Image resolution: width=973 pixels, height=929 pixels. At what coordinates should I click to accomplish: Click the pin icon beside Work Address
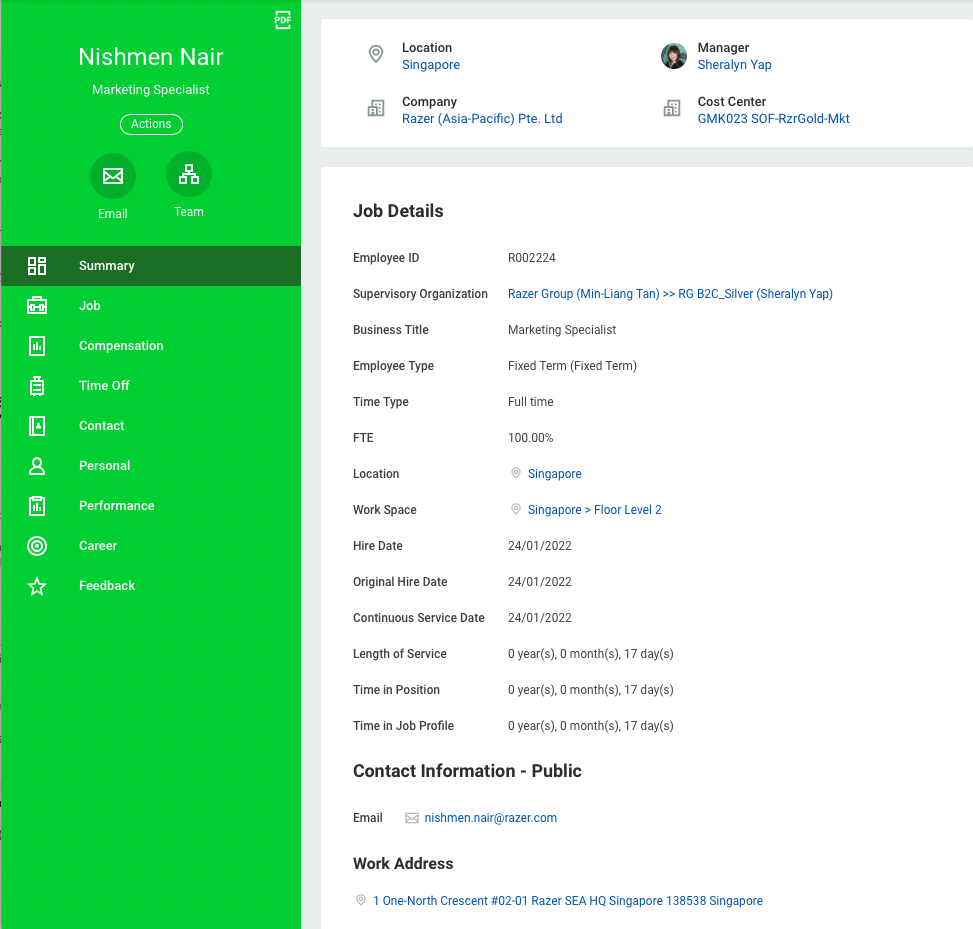click(x=361, y=900)
